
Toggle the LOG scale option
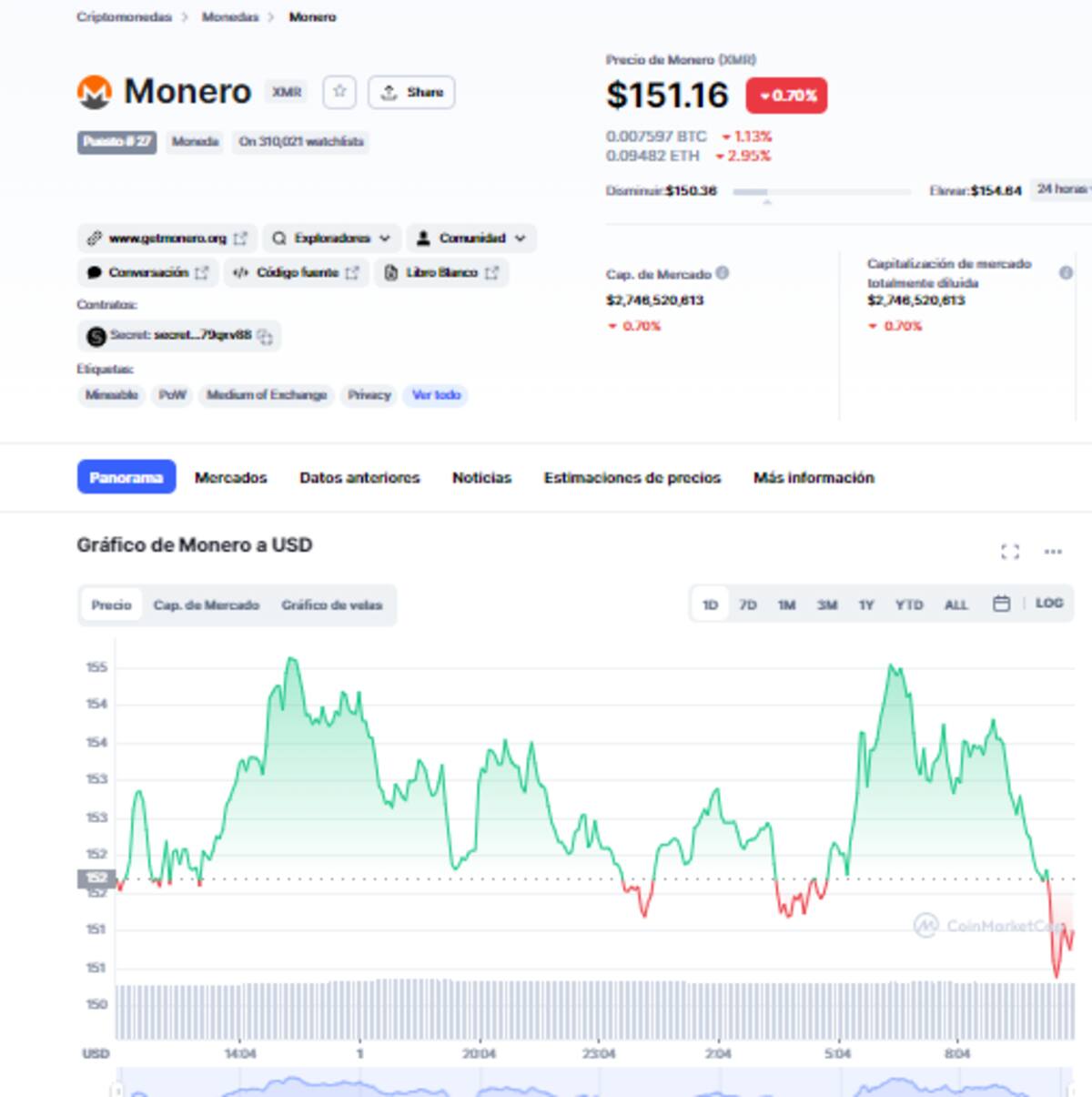tap(1049, 603)
